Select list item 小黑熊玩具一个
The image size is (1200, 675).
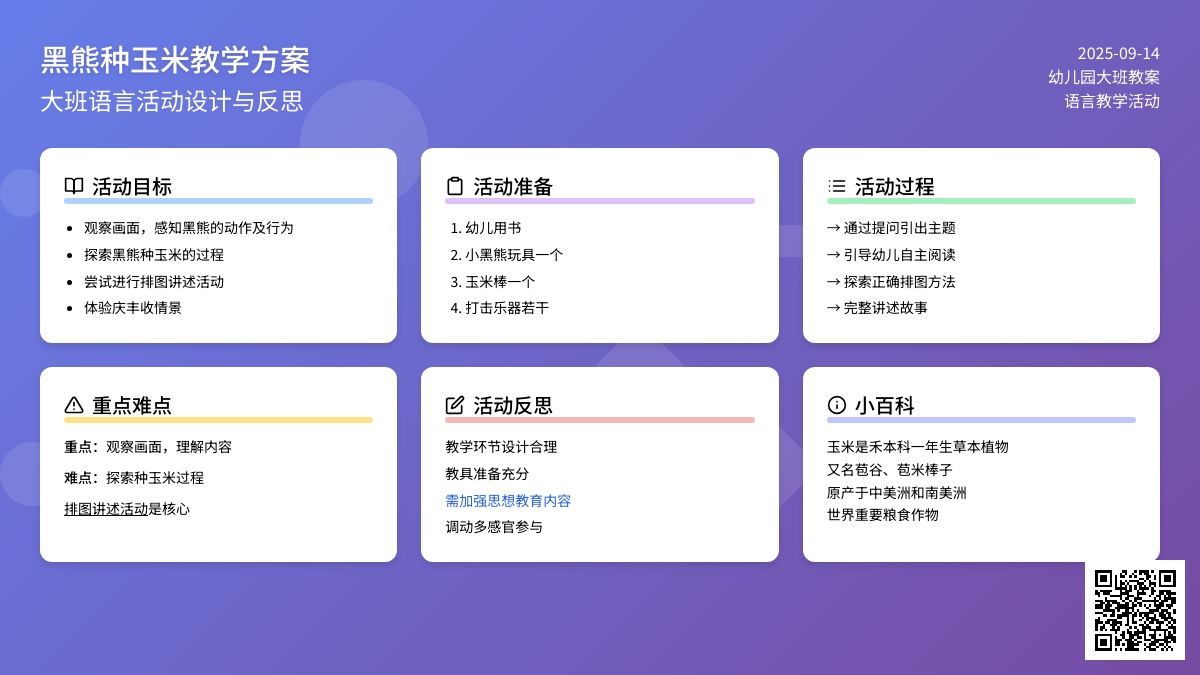click(514, 255)
